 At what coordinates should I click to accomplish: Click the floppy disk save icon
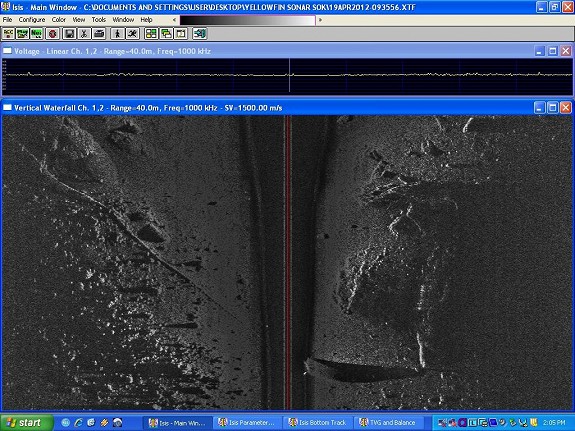point(69,34)
